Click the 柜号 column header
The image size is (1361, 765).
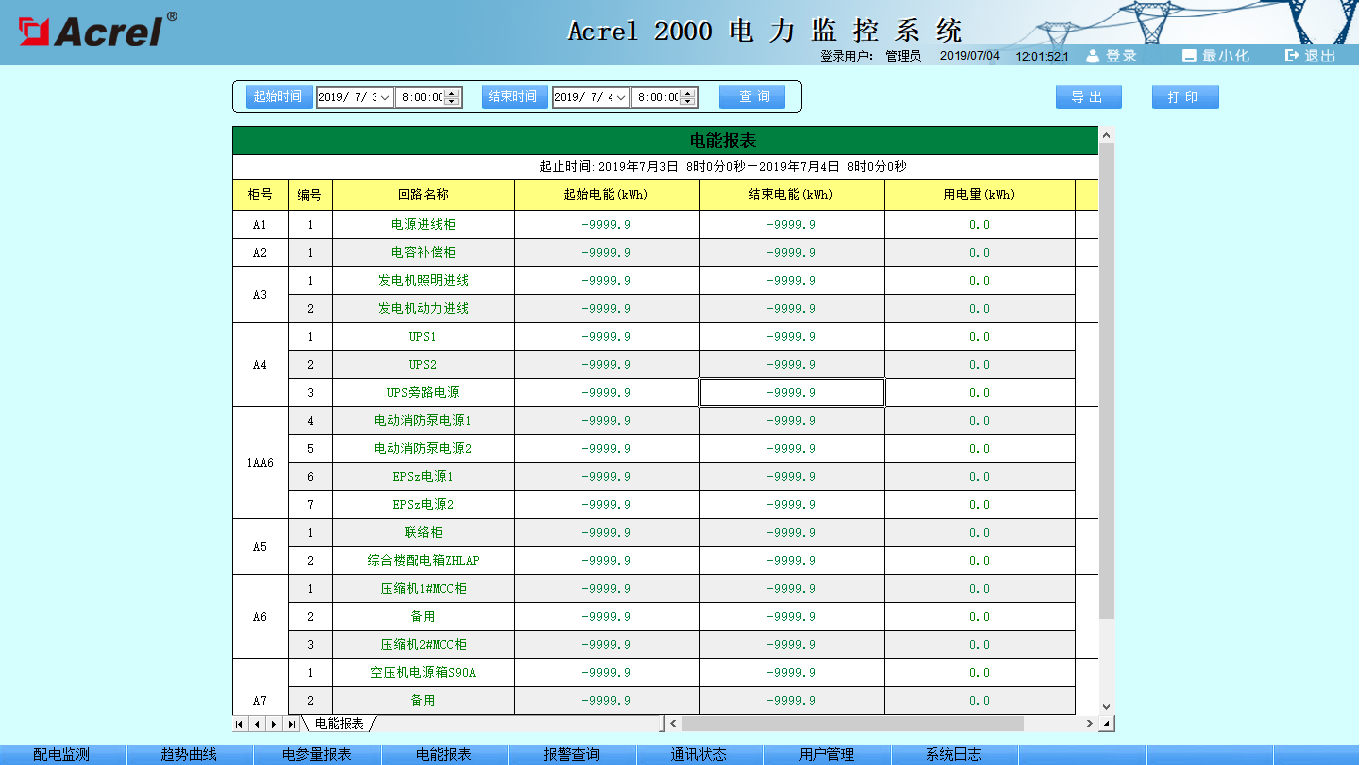tap(260, 195)
